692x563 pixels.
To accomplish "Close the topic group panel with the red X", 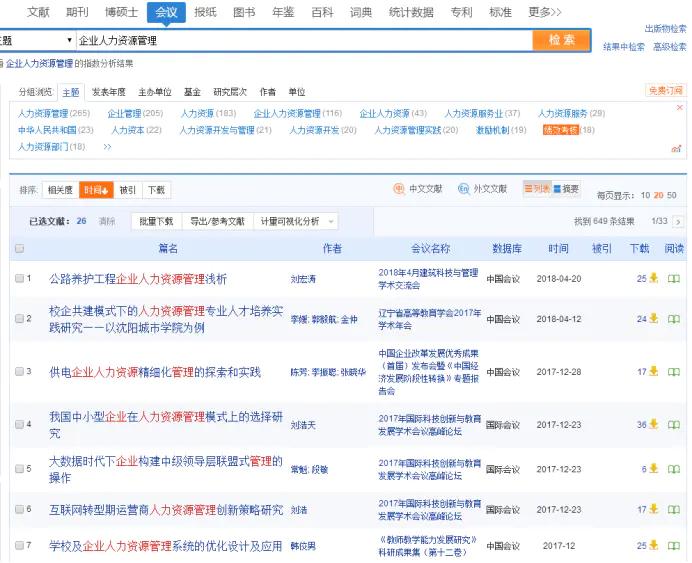I will click(x=680, y=108).
